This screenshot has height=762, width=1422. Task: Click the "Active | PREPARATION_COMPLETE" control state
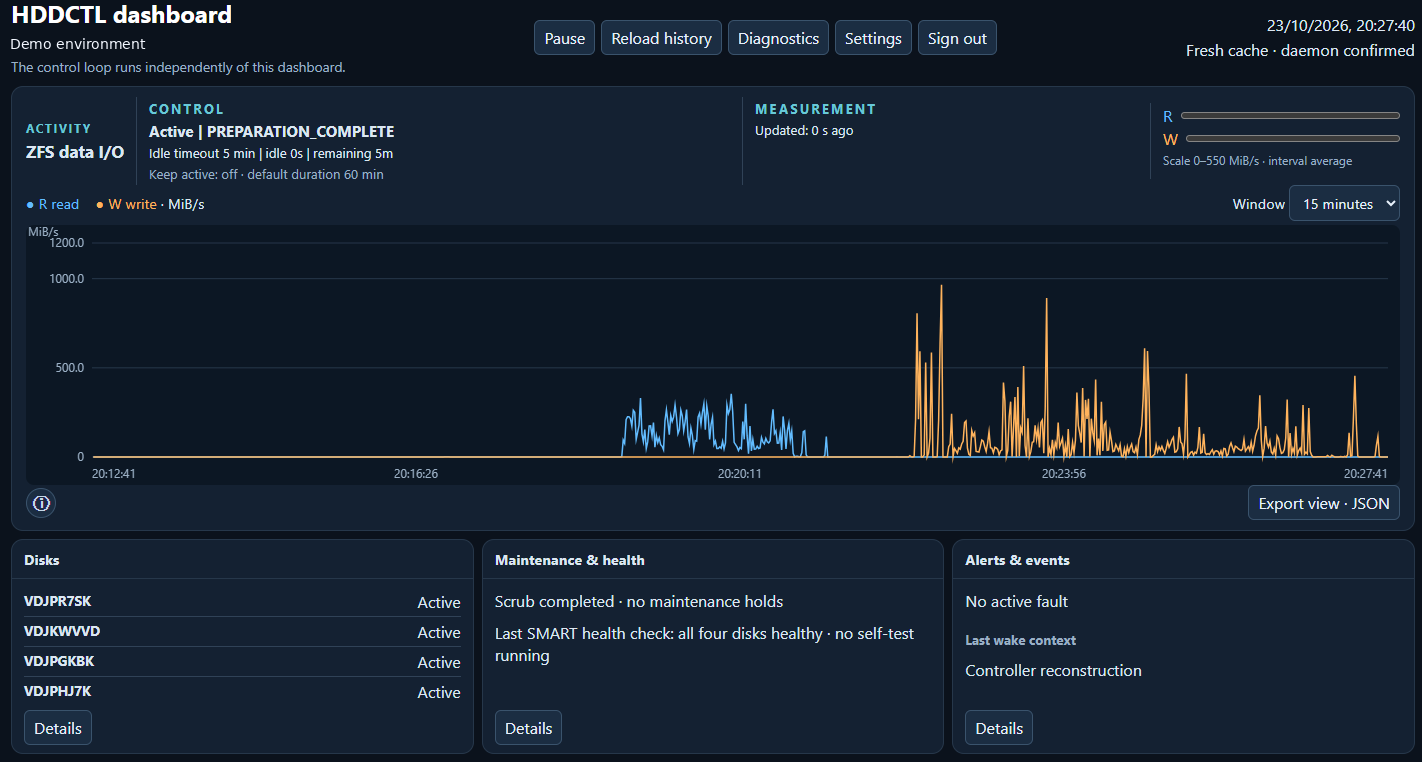pos(272,131)
